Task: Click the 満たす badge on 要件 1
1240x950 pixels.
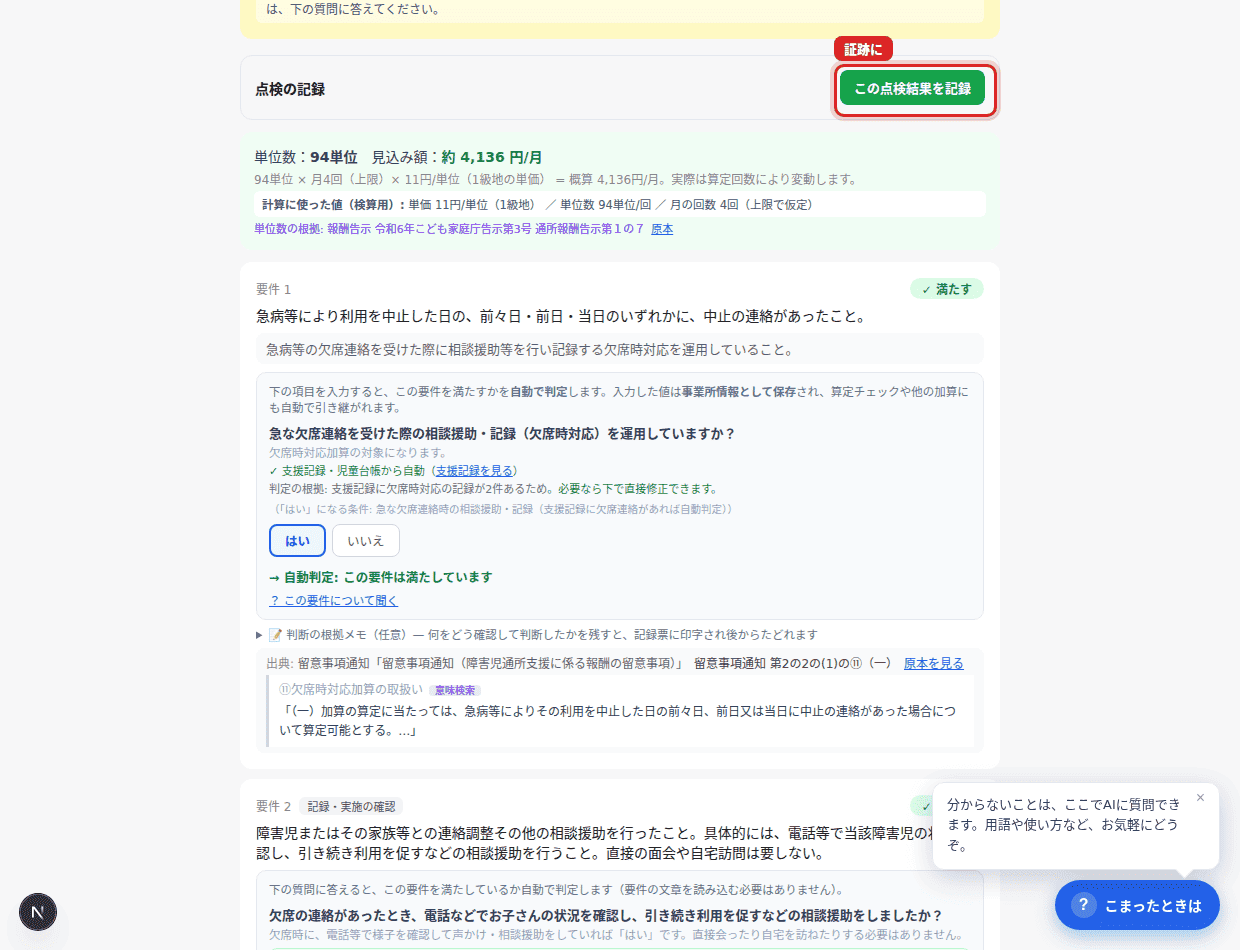Action: [x=946, y=289]
